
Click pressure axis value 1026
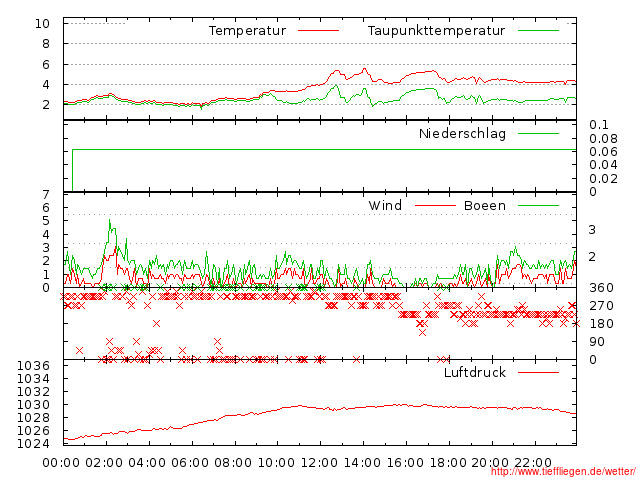[x=33, y=431]
